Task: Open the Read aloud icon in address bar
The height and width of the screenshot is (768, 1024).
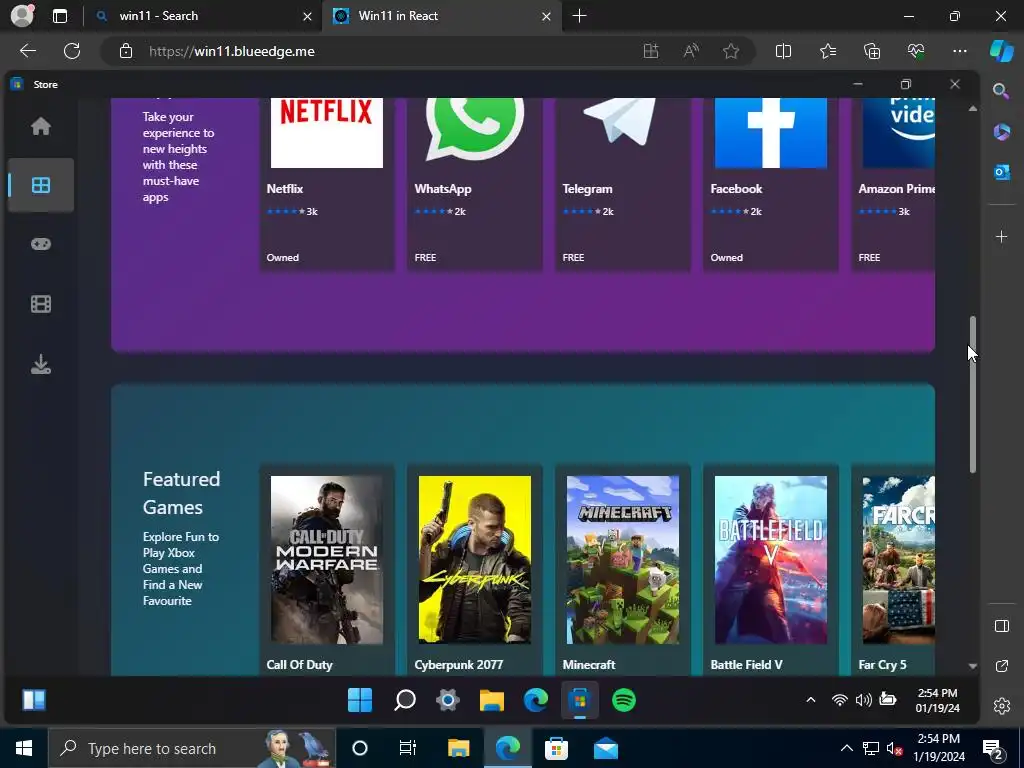Action: [691, 51]
